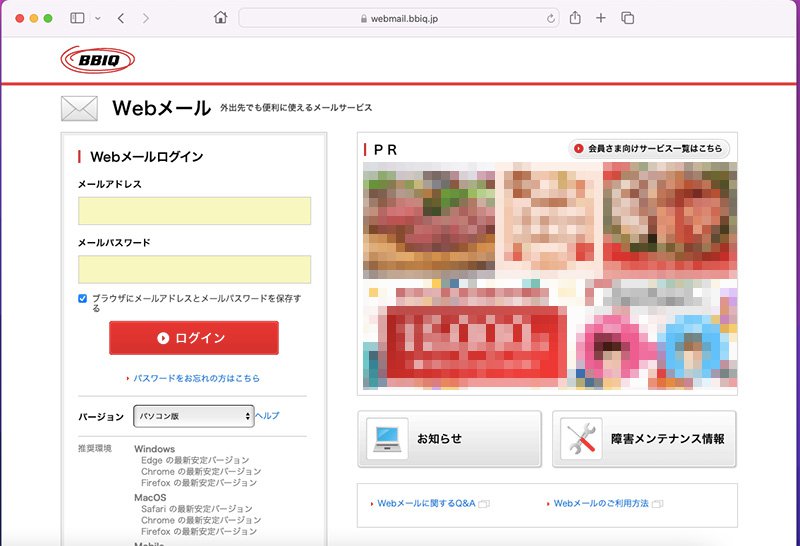
Task: Toggle the save email and password checkbox
Action: coord(83,298)
